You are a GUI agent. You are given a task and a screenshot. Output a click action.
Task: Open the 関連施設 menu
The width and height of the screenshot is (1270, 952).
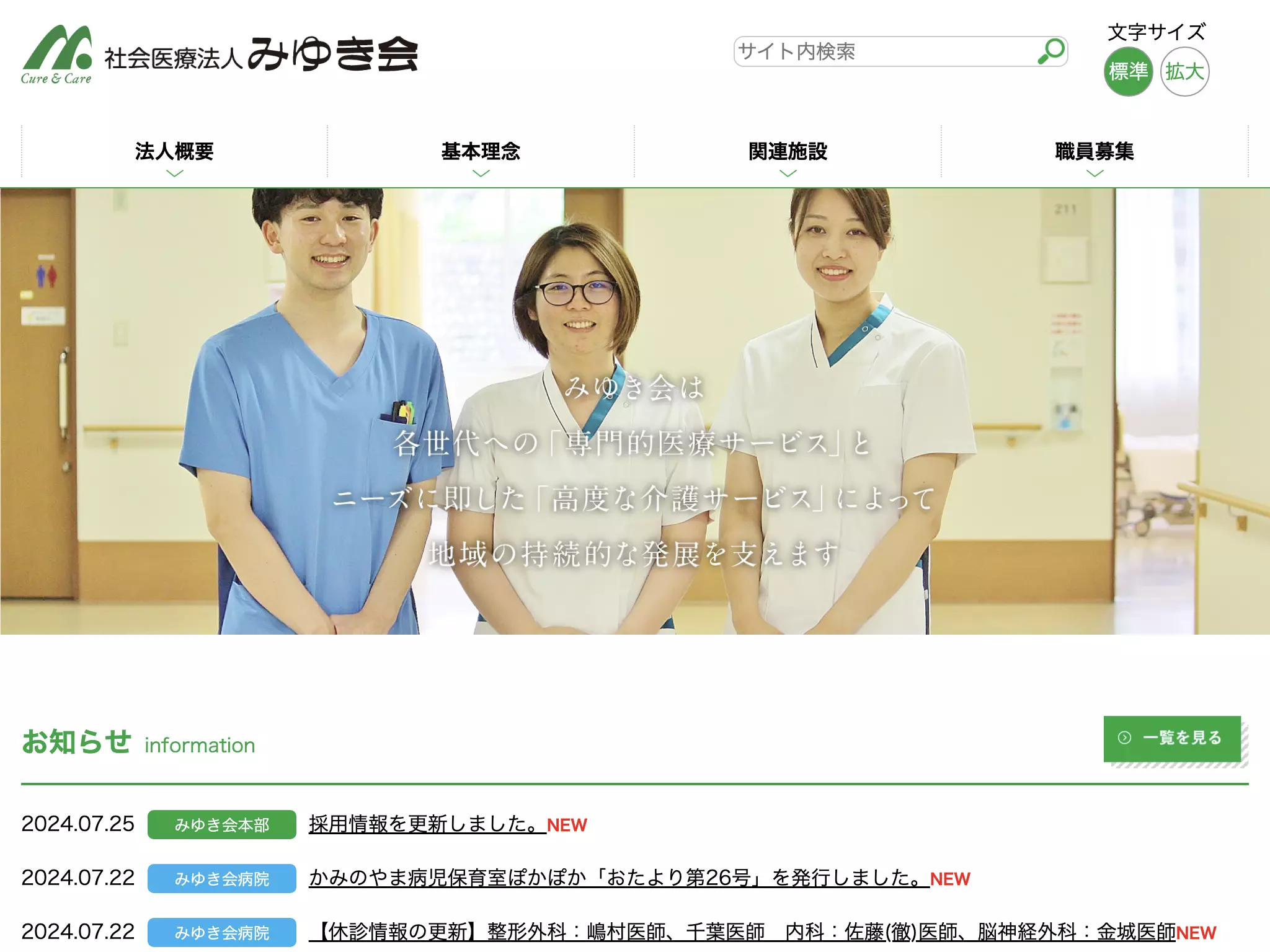tap(788, 152)
